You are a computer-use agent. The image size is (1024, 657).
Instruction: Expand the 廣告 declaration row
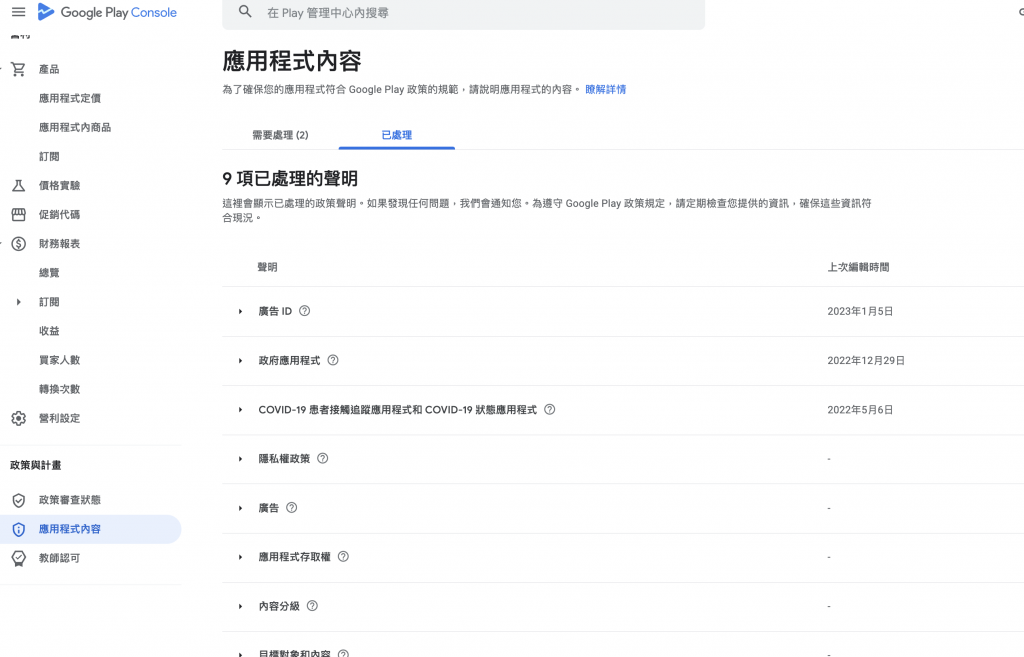tap(240, 508)
